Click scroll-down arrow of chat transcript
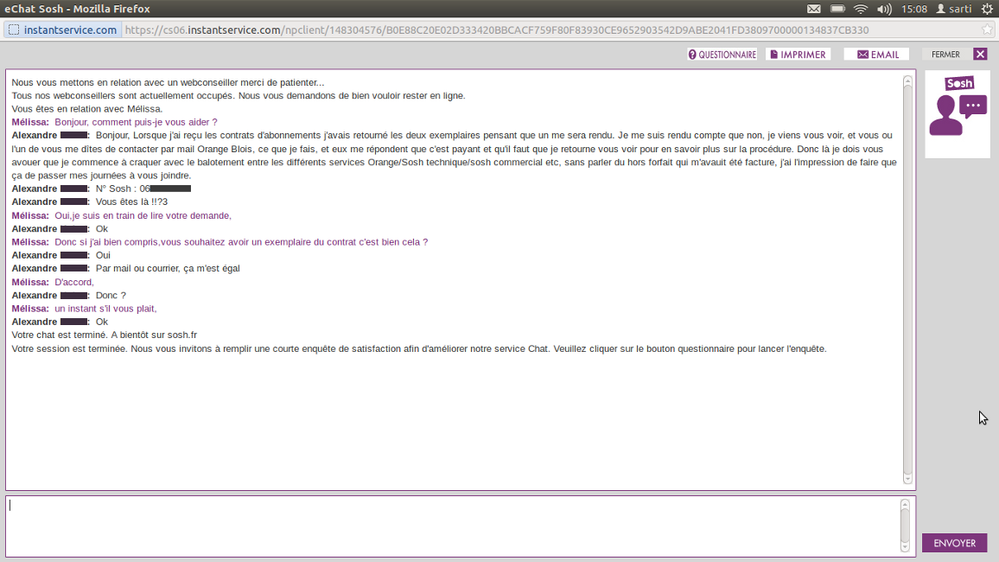Image resolution: width=999 pixels, height=562 pixels. (x=908, y=479)
